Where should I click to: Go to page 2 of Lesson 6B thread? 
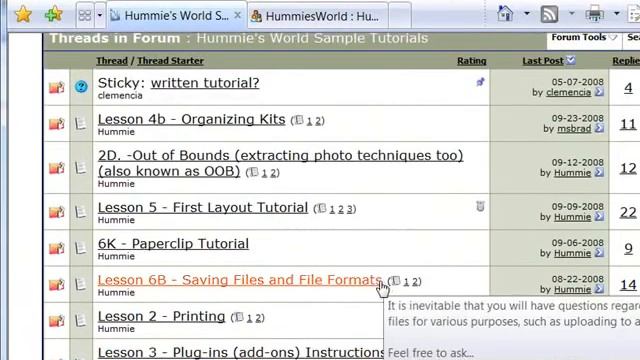coord(415,282)
